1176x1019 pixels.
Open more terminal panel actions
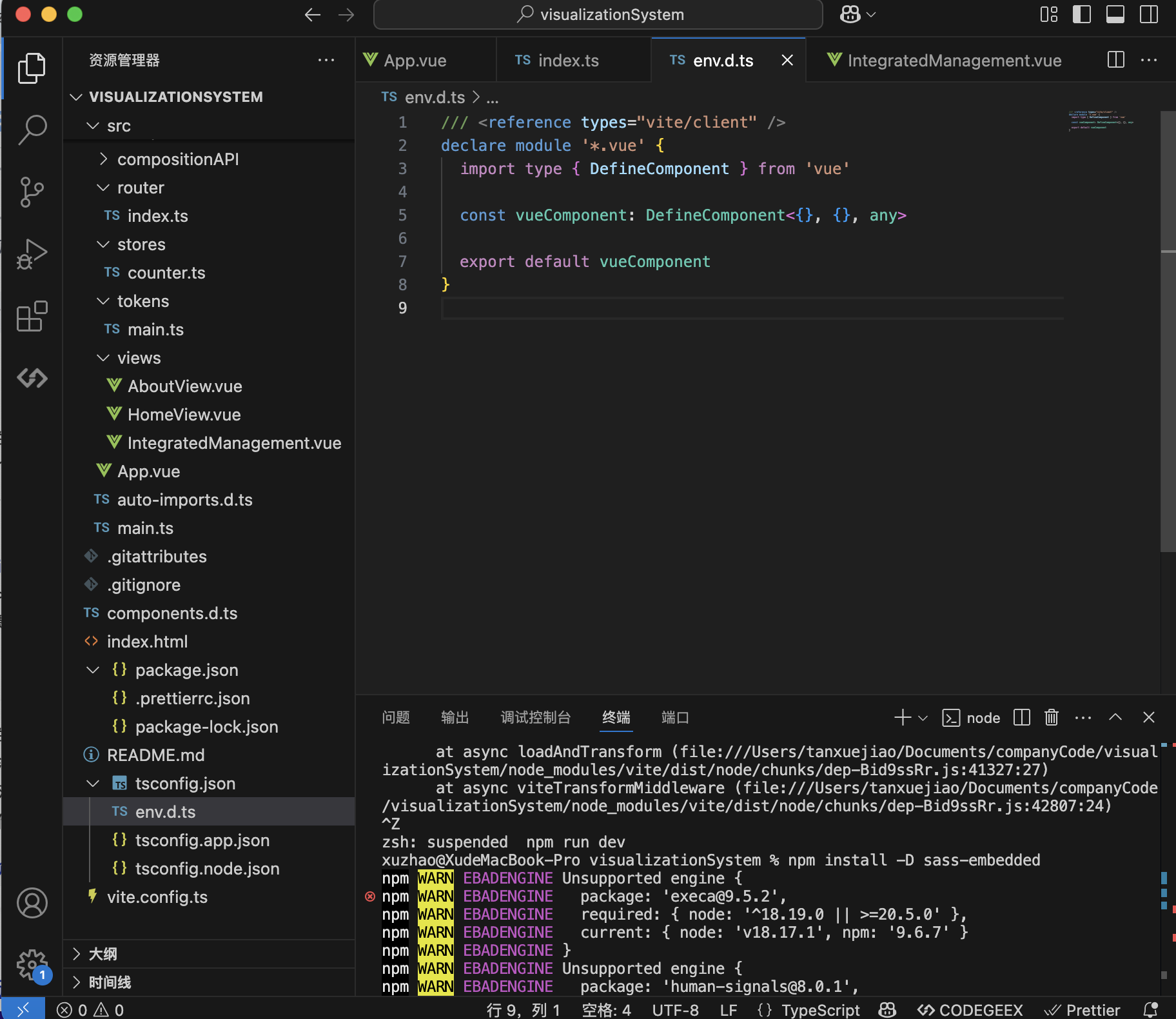[x=1083, y=717]
